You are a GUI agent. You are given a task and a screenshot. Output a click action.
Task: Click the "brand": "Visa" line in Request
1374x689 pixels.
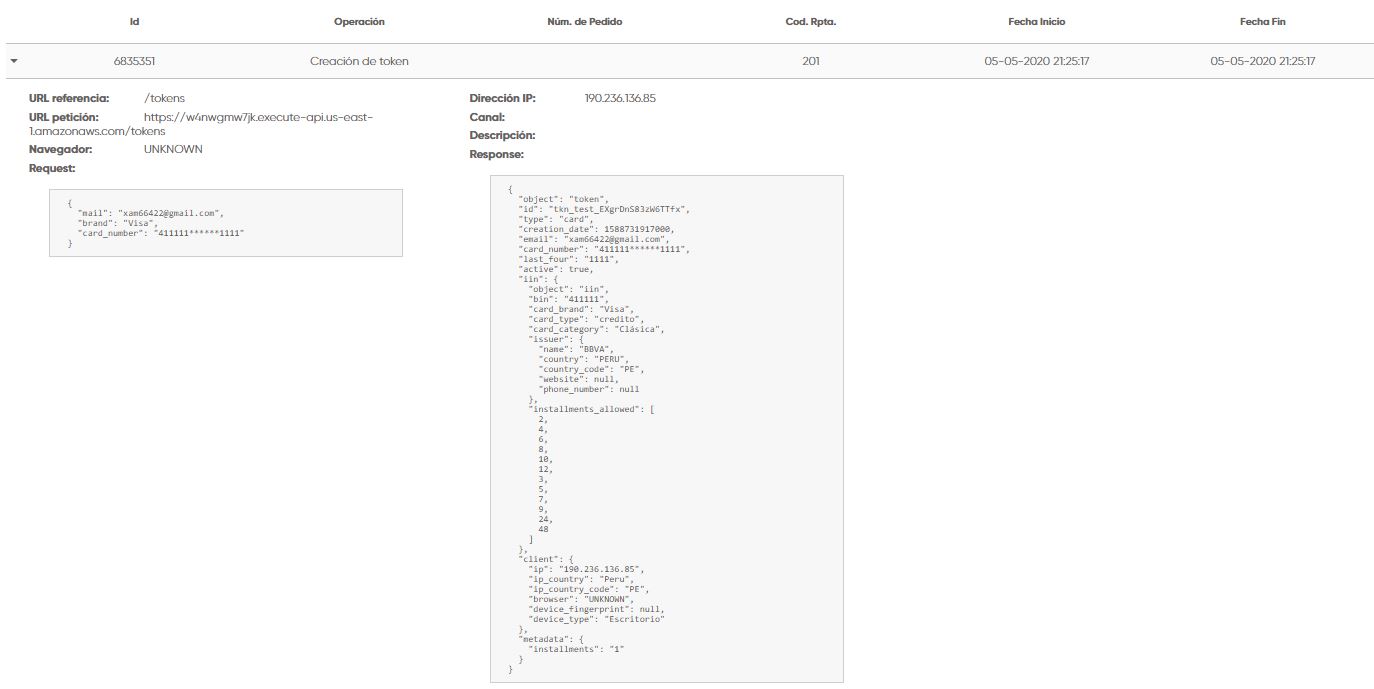point(118,223)
